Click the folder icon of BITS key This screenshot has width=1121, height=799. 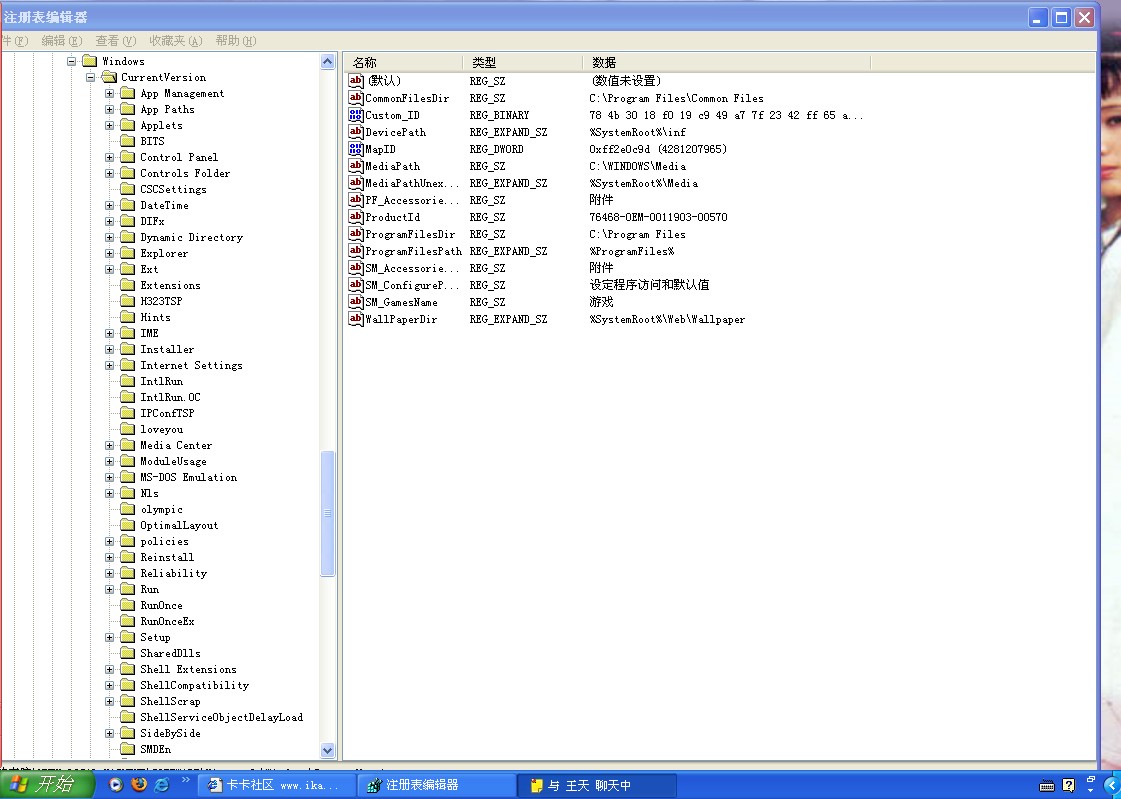127,141
